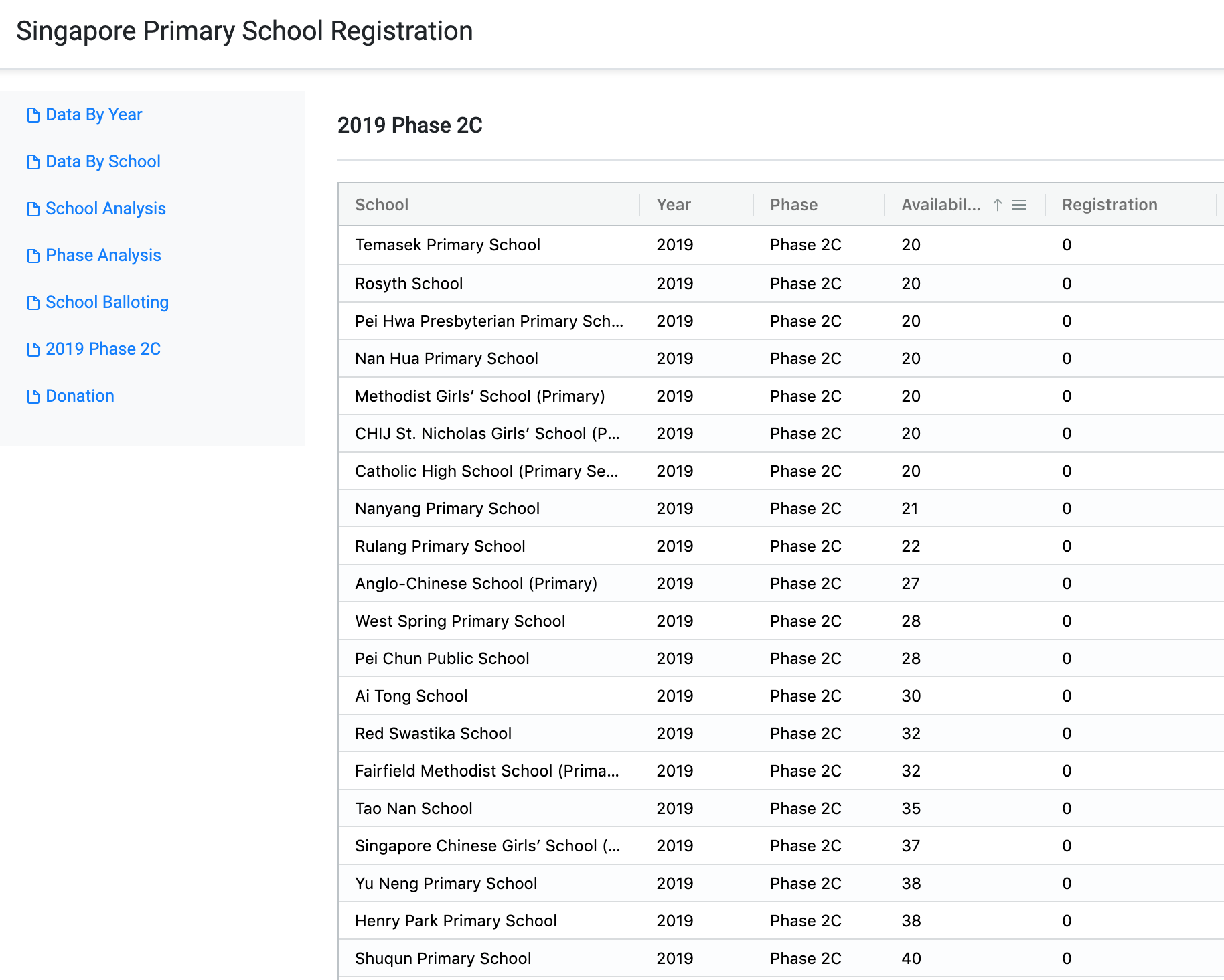The height and width of the screenshot is (980, 1224).
Task: Click the page icon beside School Analysis
Action: pos(33,210)
